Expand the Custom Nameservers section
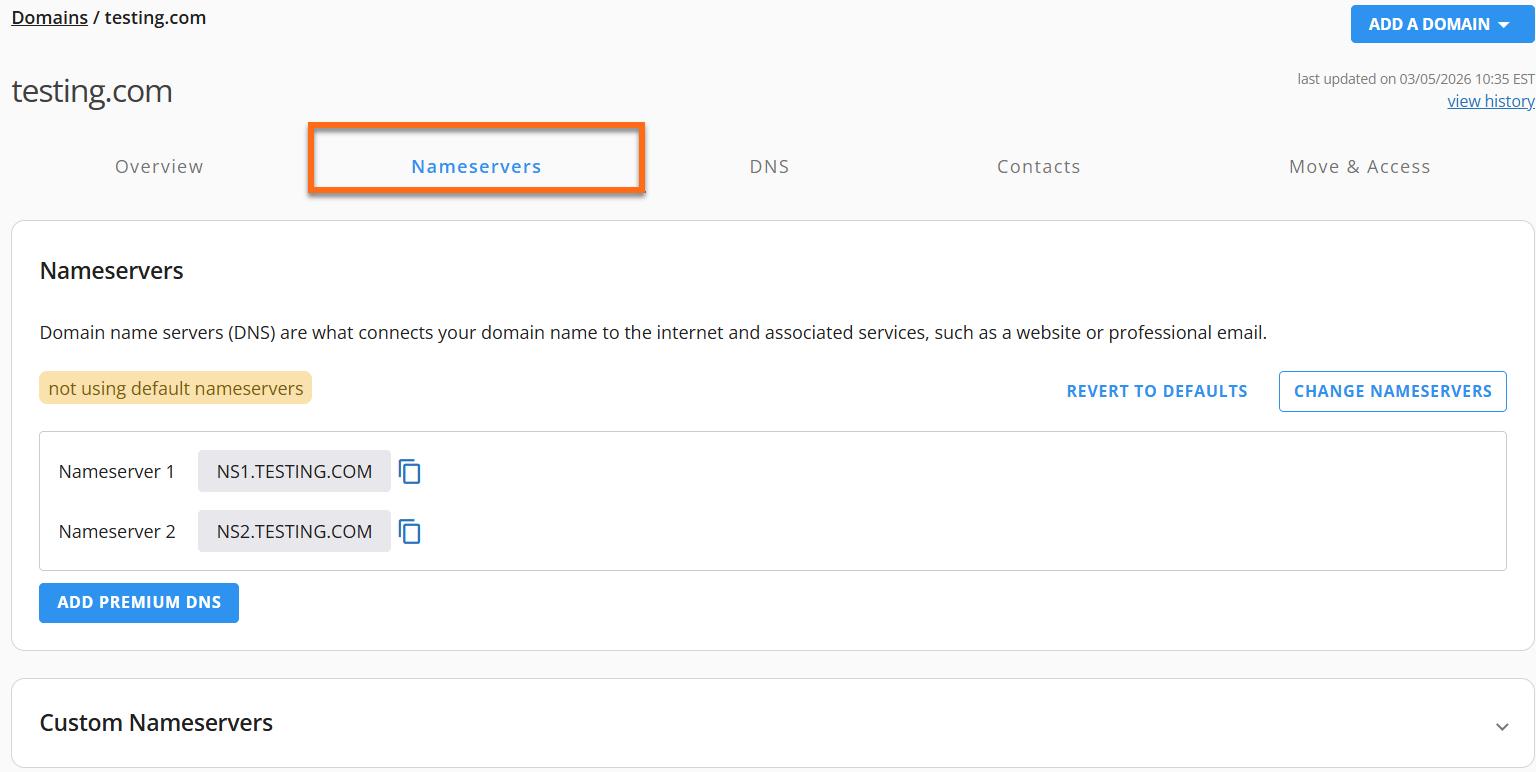Image resolution: width=1536 pixels, height=772 pixels. coord(1502,726)
